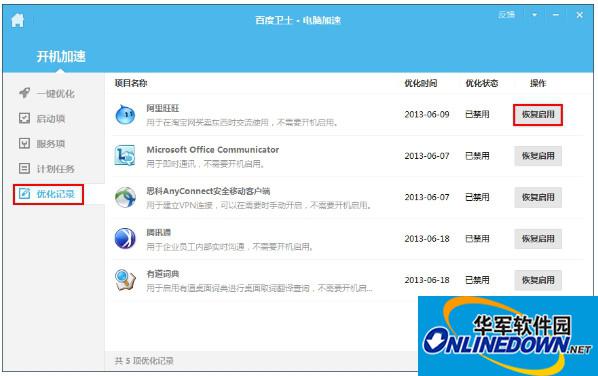Click the home icon in the title bar
The height and width of the screenshot is (376, 598).
click(x=17, y=20)
